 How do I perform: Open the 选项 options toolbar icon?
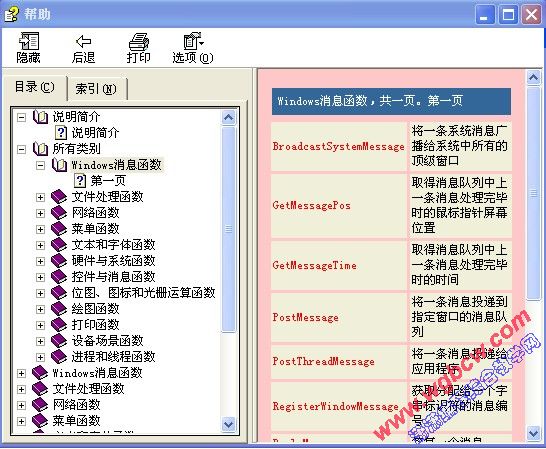click(x=193, y=41)
